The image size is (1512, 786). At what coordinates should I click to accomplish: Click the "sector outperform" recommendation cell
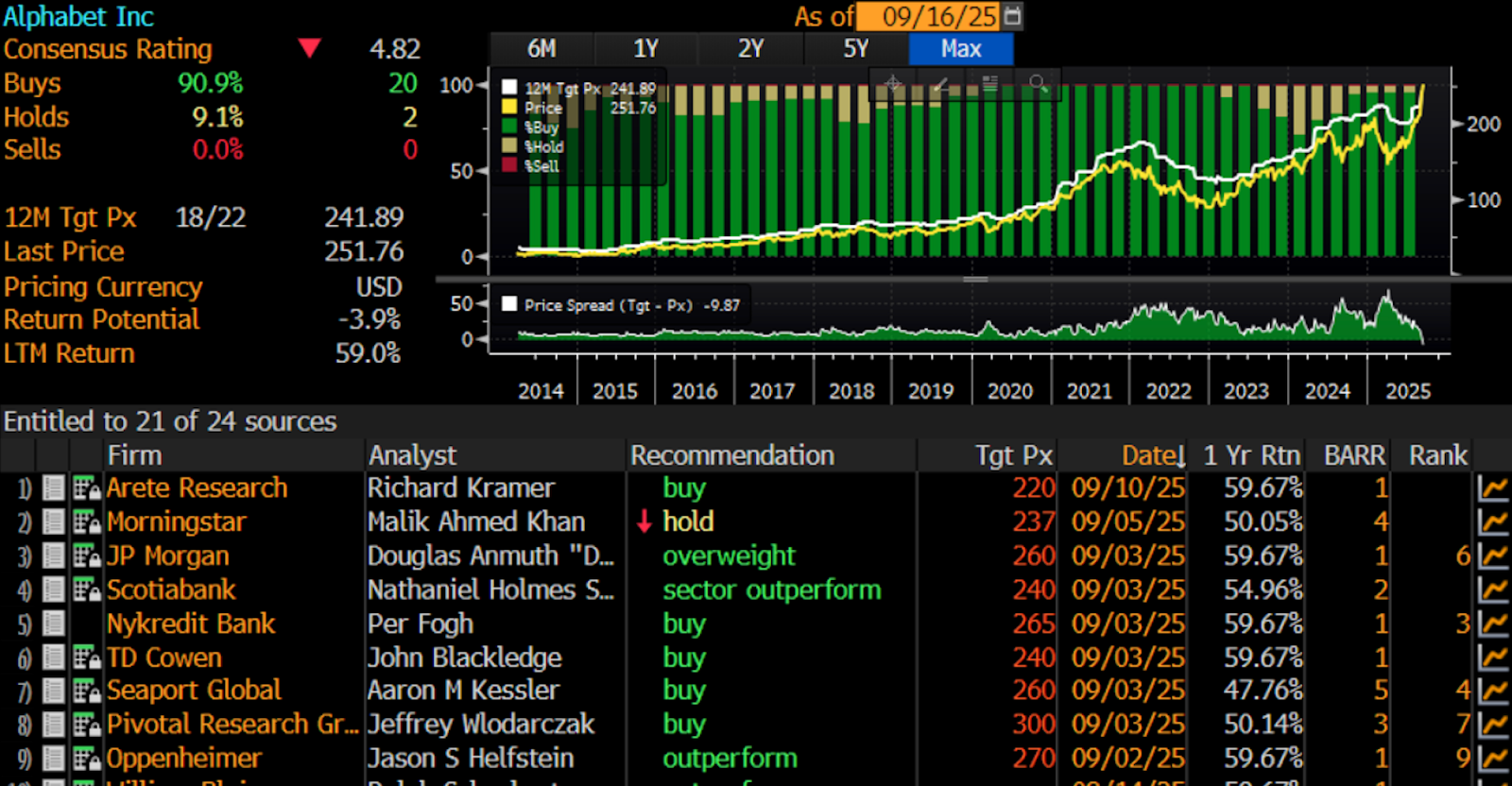point(771,590)
